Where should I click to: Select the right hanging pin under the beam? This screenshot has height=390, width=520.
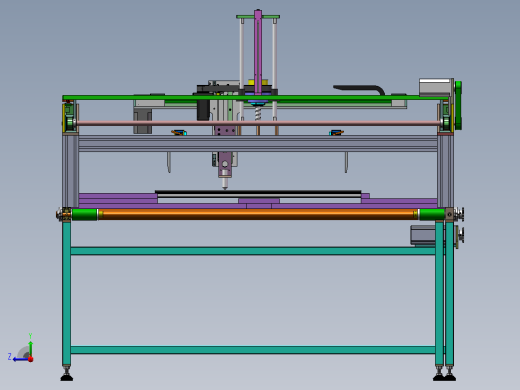coord(346,162)
